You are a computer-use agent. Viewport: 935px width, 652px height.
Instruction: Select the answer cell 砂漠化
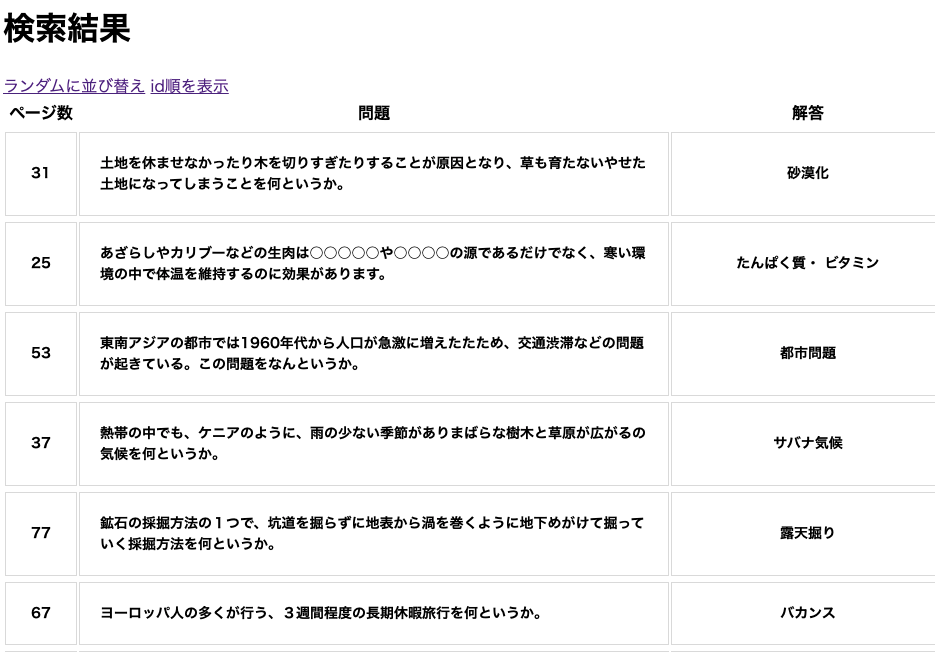pos(806,173)
